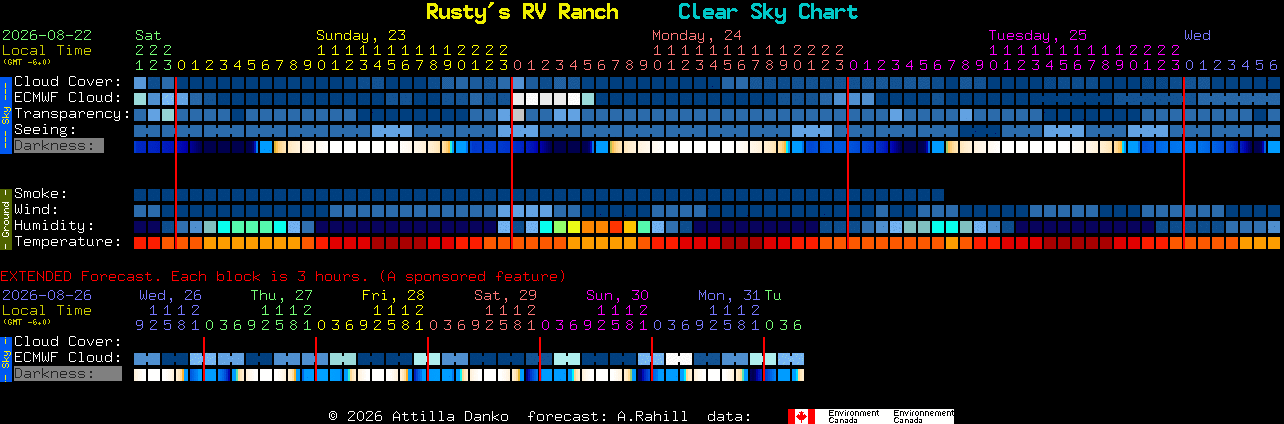Click the vertical blue Sky sidebar label

pos(5,113)
